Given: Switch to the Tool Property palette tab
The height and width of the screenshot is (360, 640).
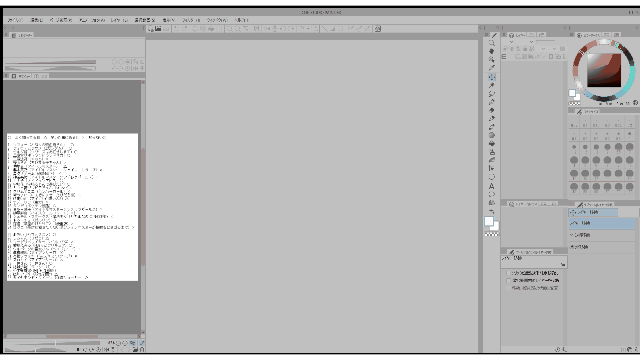Looking at the screenshot, I should click(x=530, y=252).
